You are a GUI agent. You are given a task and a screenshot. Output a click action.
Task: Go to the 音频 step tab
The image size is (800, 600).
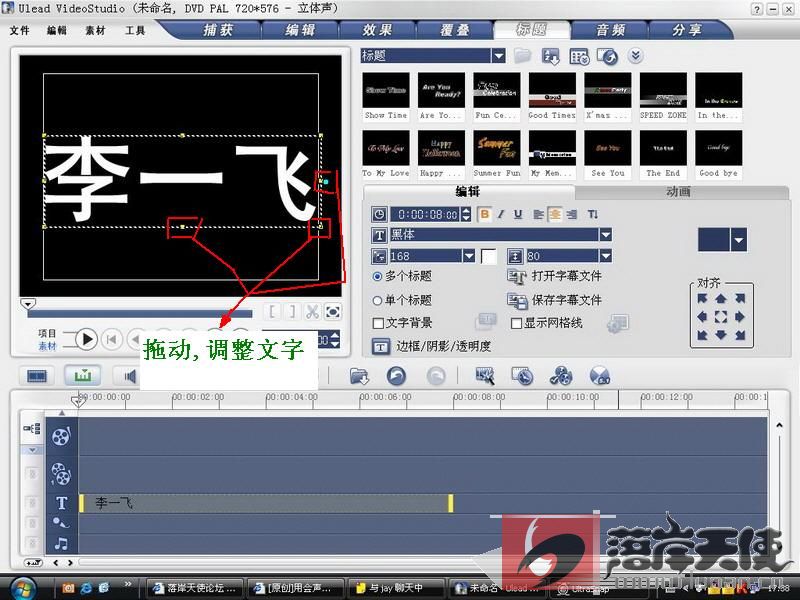tap(610, 30)
